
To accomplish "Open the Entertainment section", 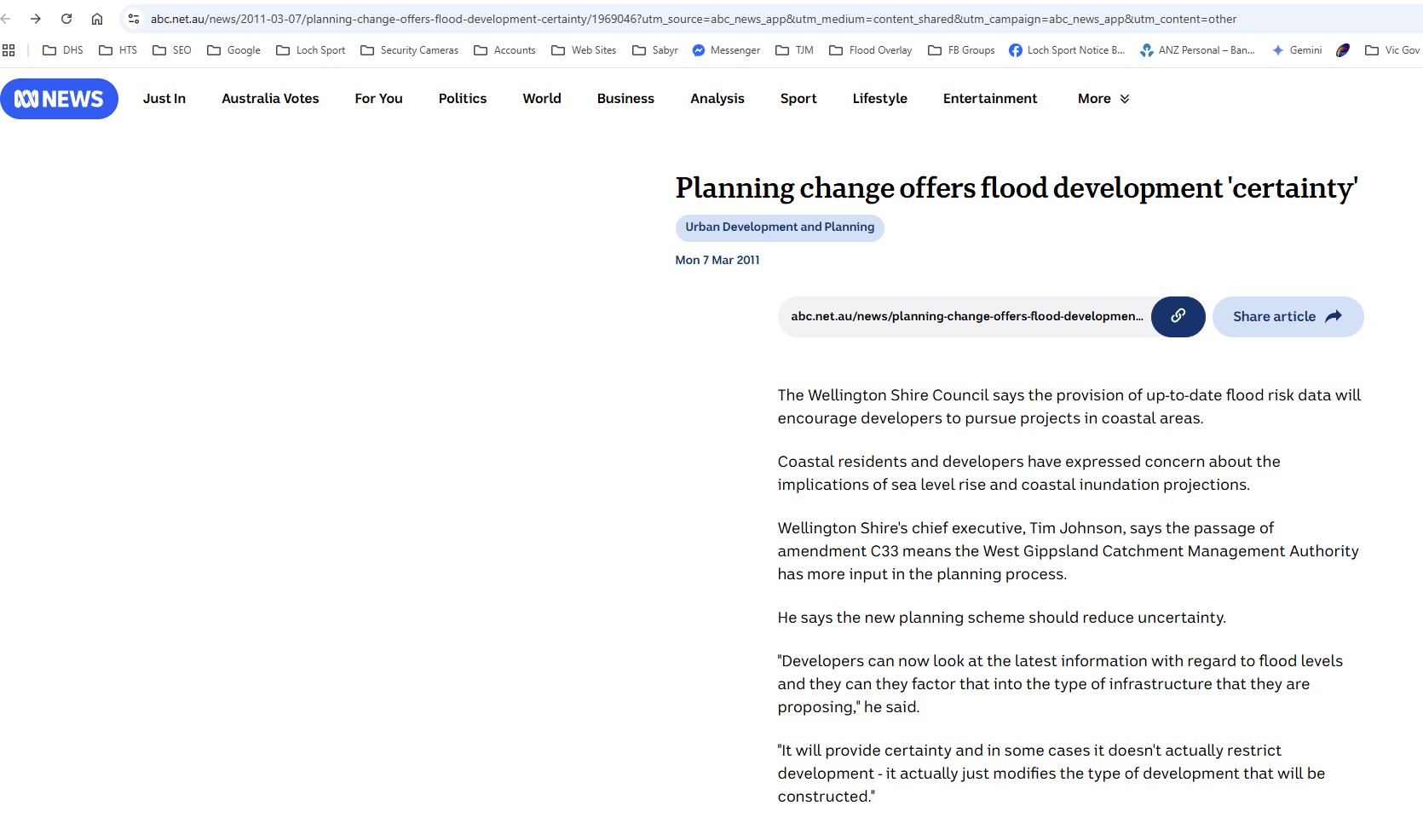I will [990, 99].
